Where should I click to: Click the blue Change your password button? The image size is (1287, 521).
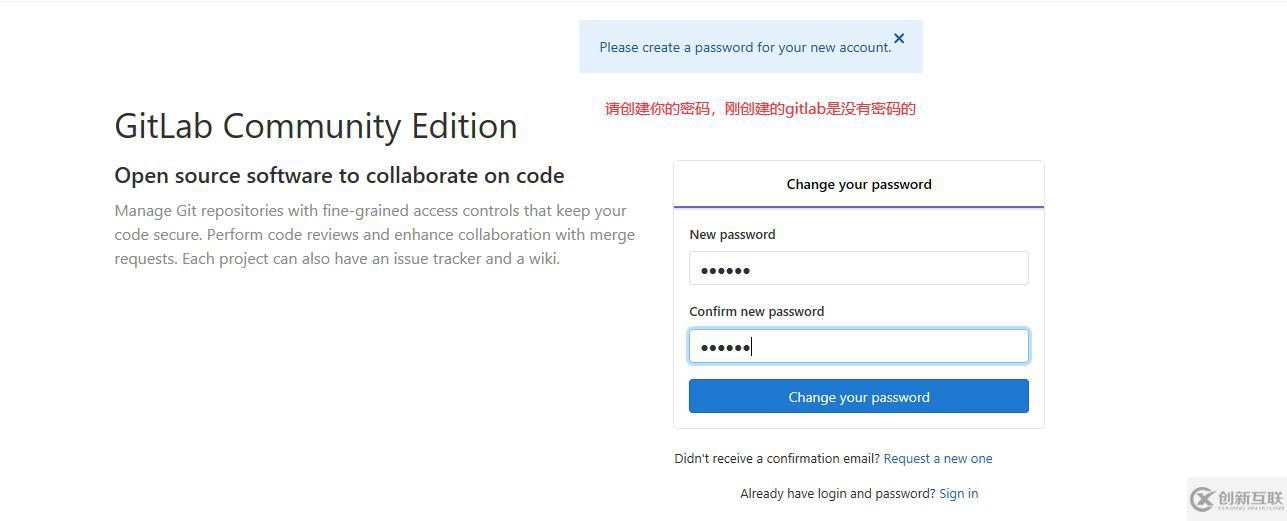(858, 396)
